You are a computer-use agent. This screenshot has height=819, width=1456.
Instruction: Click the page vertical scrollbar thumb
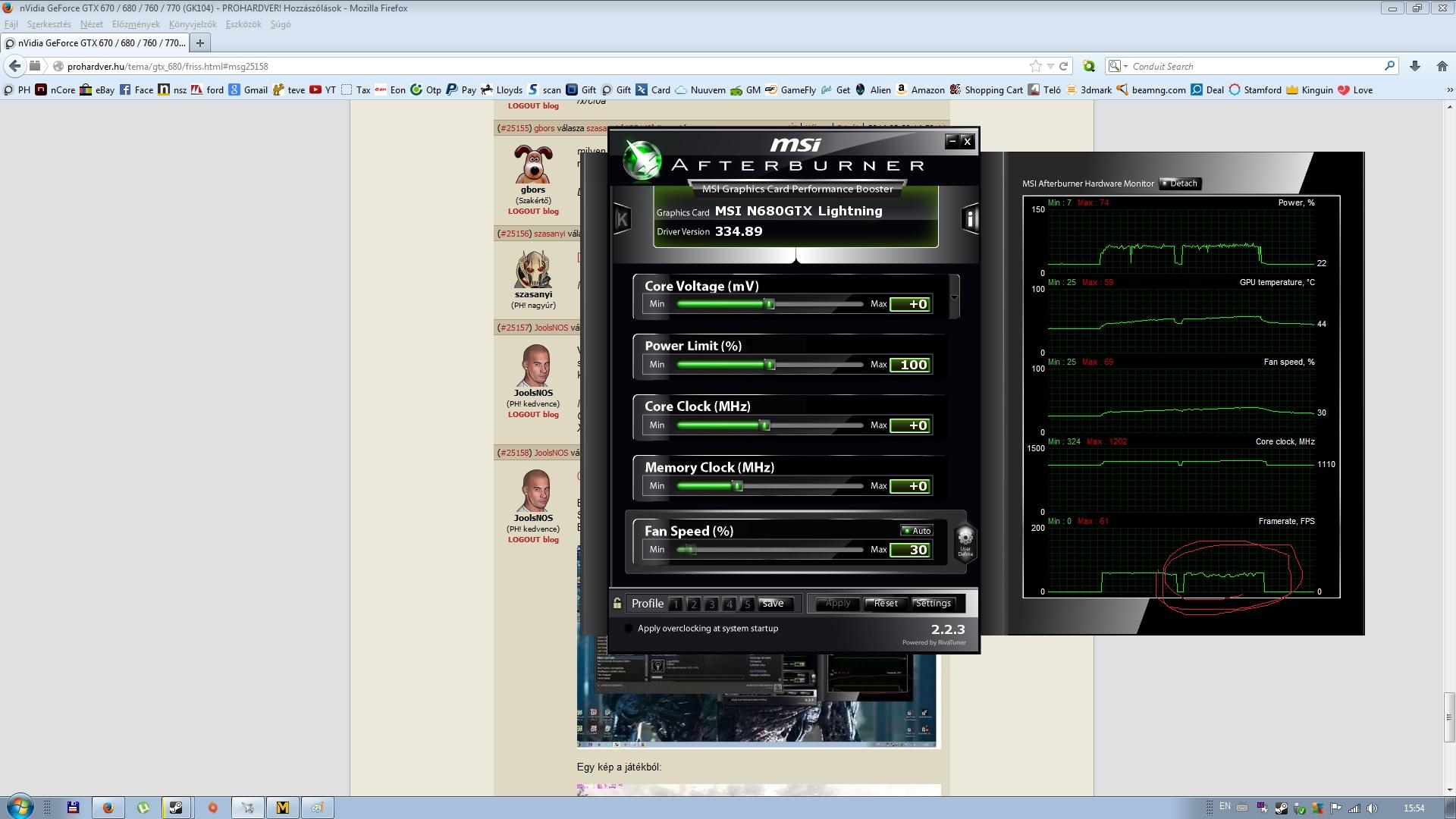click(x=1449, y=717)
